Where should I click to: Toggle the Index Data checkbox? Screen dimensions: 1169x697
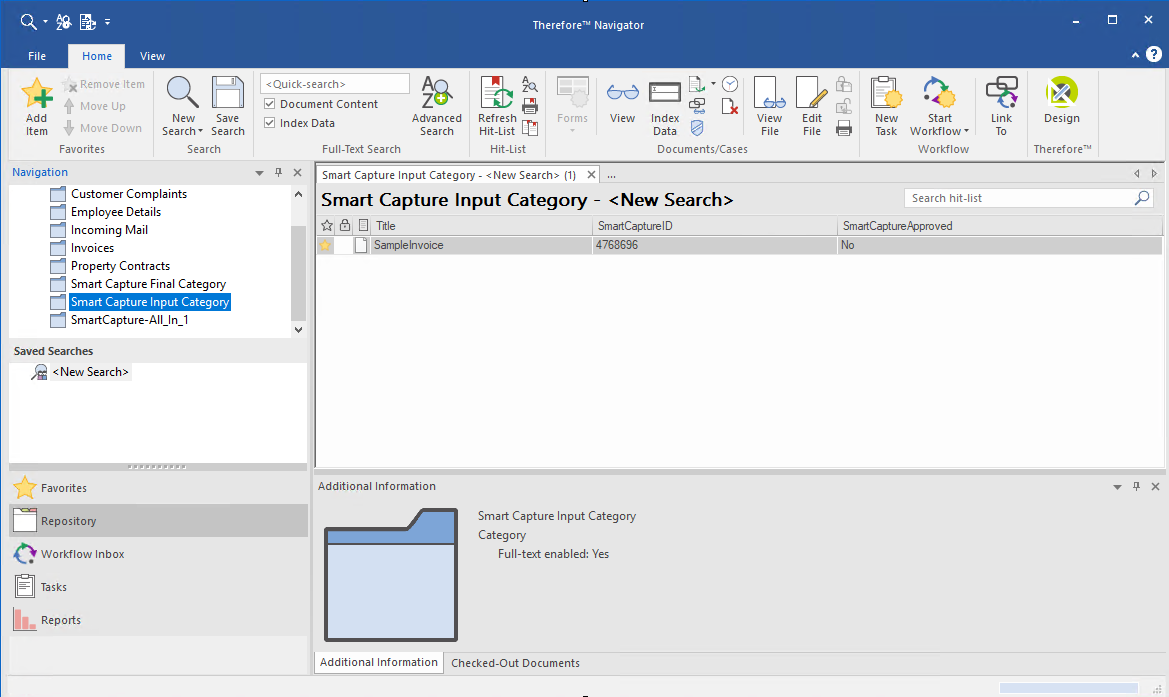coord(270,123)
